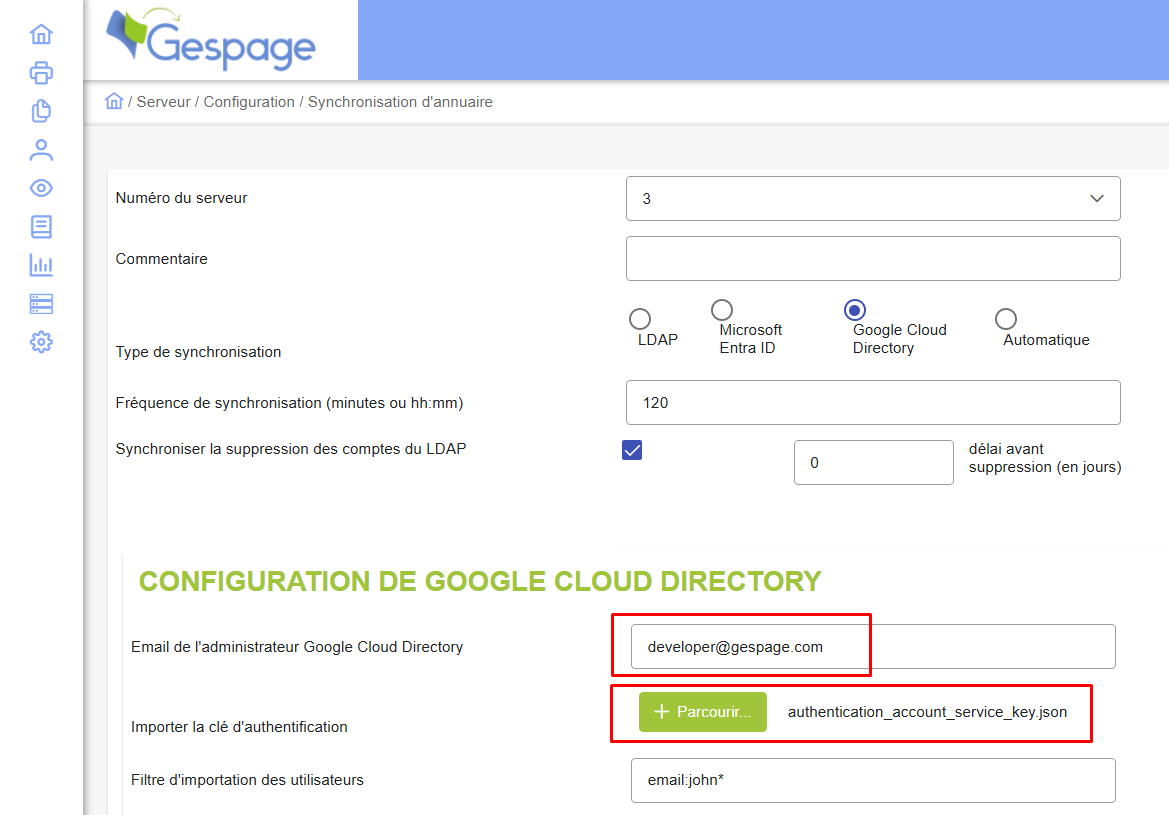Click the Commentaire label text
The height and width of the screenshot is (815, 1169).
(x=161, y=259)
